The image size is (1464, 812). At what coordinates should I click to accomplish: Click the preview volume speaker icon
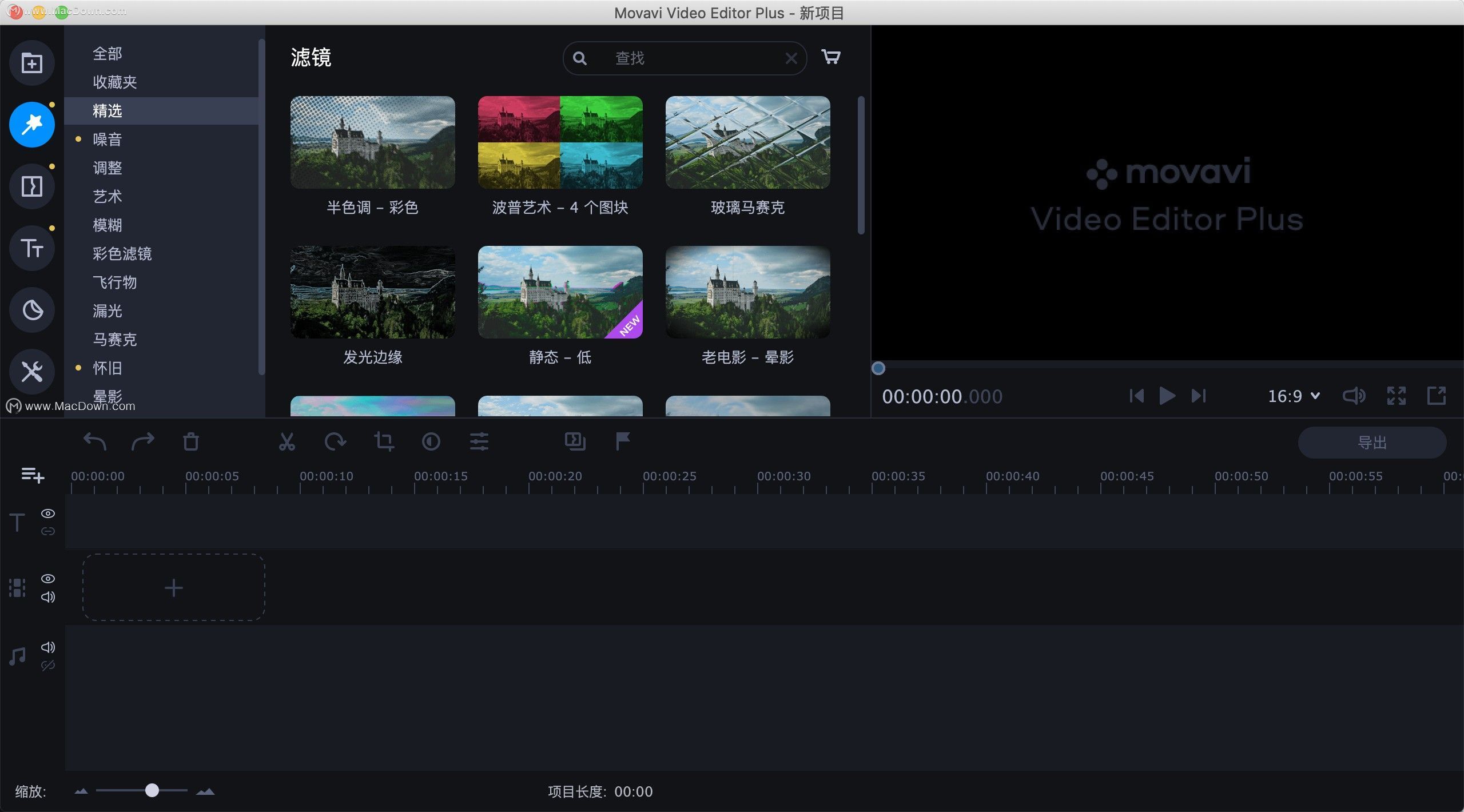click(x=1354, y=396)
